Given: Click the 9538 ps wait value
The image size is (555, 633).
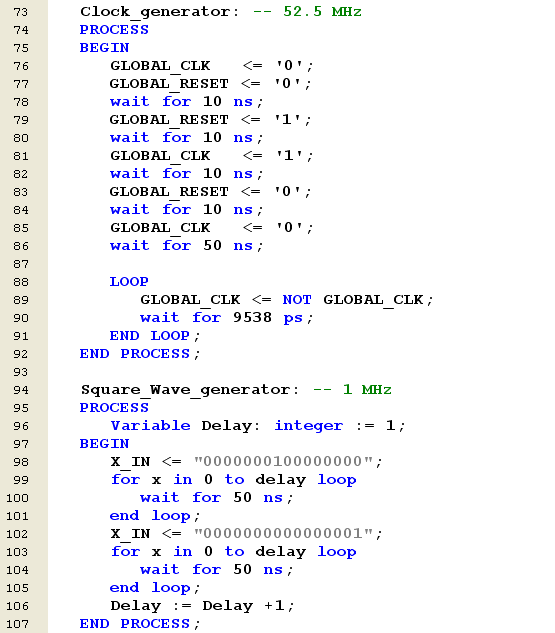Looking at the screenshot, I should pos(268,318).
